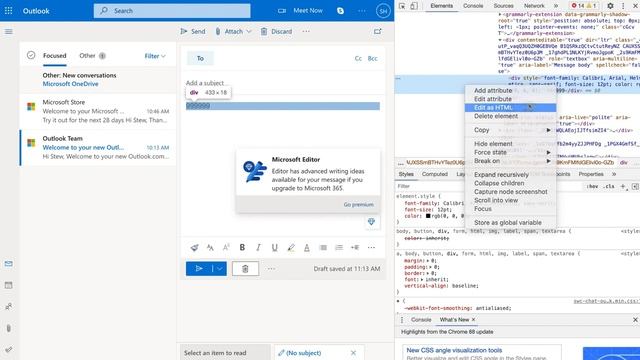Open more compose actions next to Discard
640x360 pixels.
(x=306, y=31)
